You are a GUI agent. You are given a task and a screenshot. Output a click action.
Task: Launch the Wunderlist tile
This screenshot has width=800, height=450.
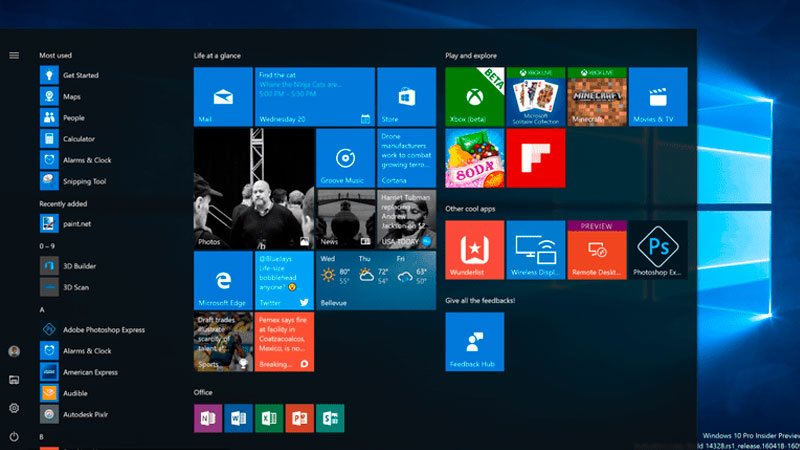474,250
